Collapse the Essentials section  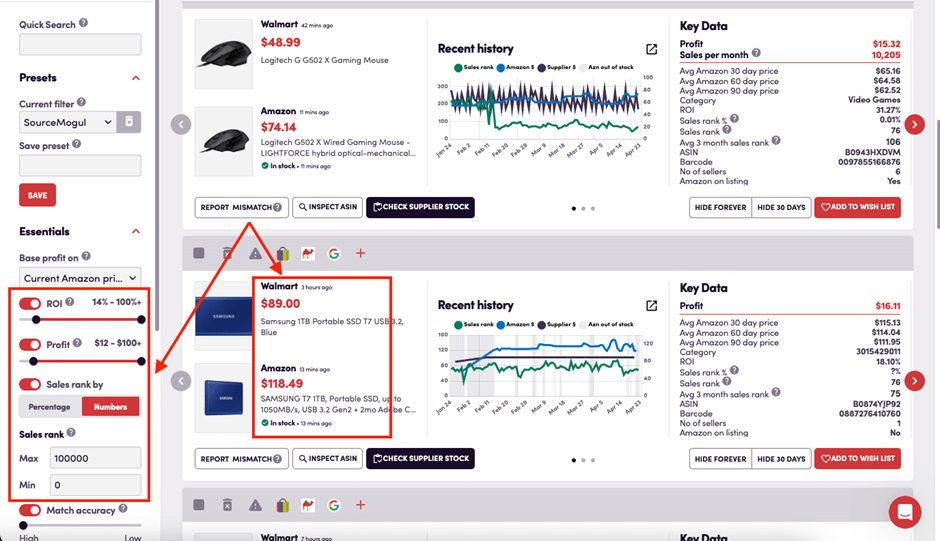tap(136, 232)
